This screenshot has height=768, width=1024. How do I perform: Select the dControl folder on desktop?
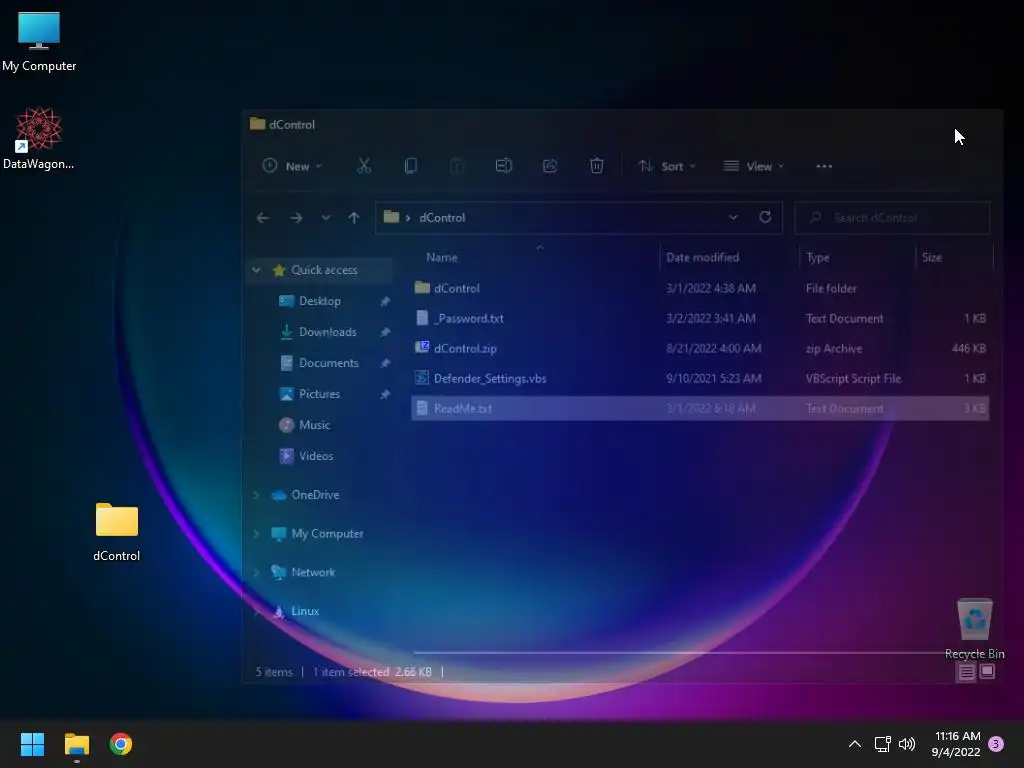coord(117,532)
